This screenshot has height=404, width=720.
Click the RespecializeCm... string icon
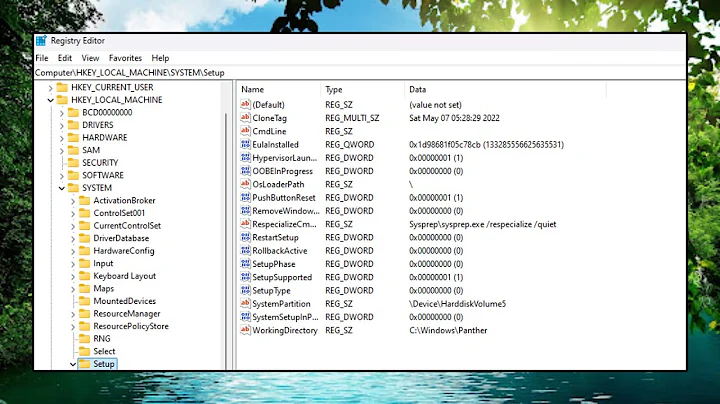click(x=245, y=224)
